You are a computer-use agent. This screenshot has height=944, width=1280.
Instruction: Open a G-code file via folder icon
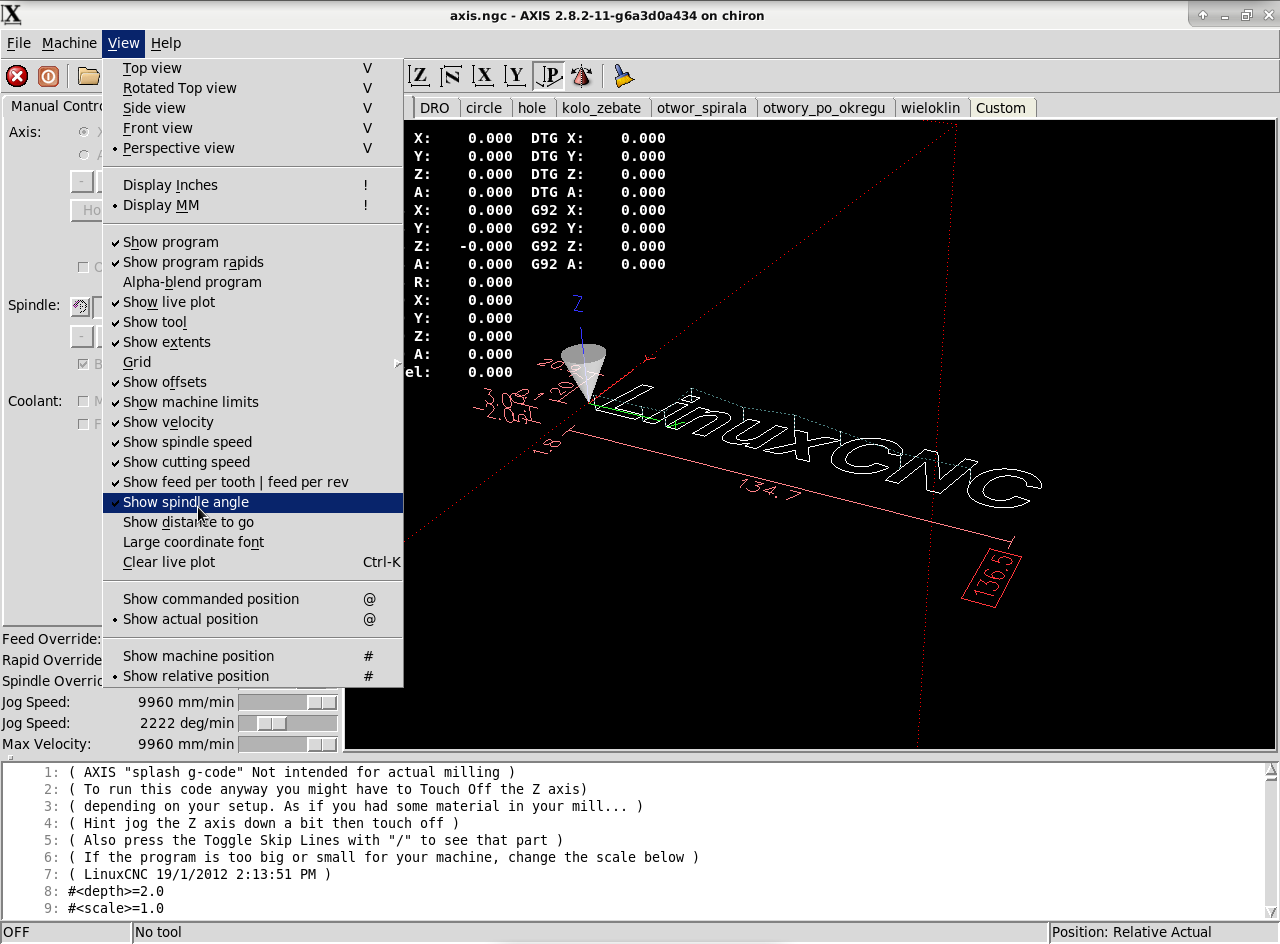(x=88, y=76)
